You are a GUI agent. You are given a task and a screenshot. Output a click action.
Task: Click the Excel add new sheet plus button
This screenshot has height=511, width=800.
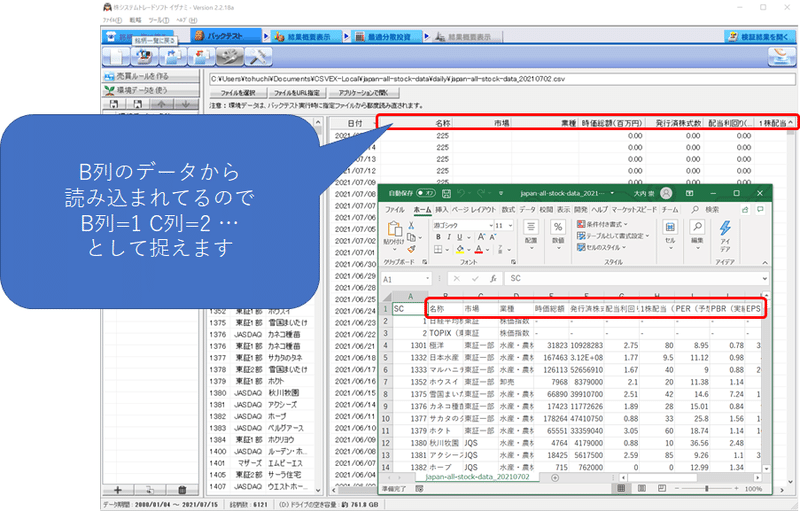[x=555, y=478]
